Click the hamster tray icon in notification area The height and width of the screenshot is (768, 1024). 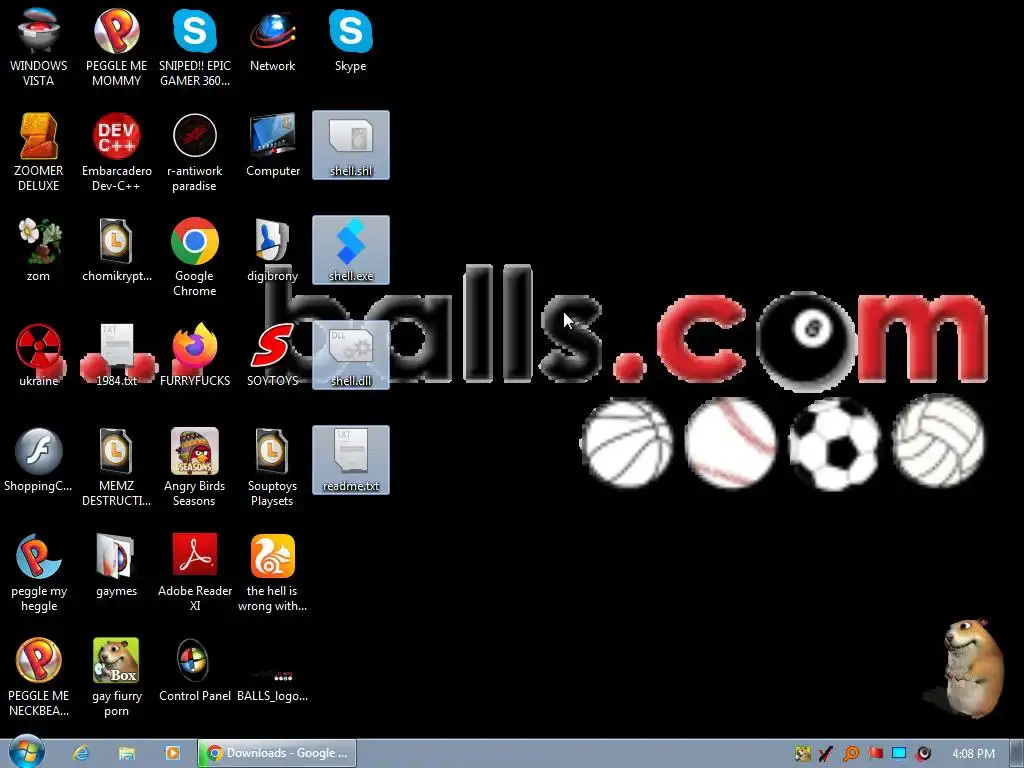coord(803,754)
